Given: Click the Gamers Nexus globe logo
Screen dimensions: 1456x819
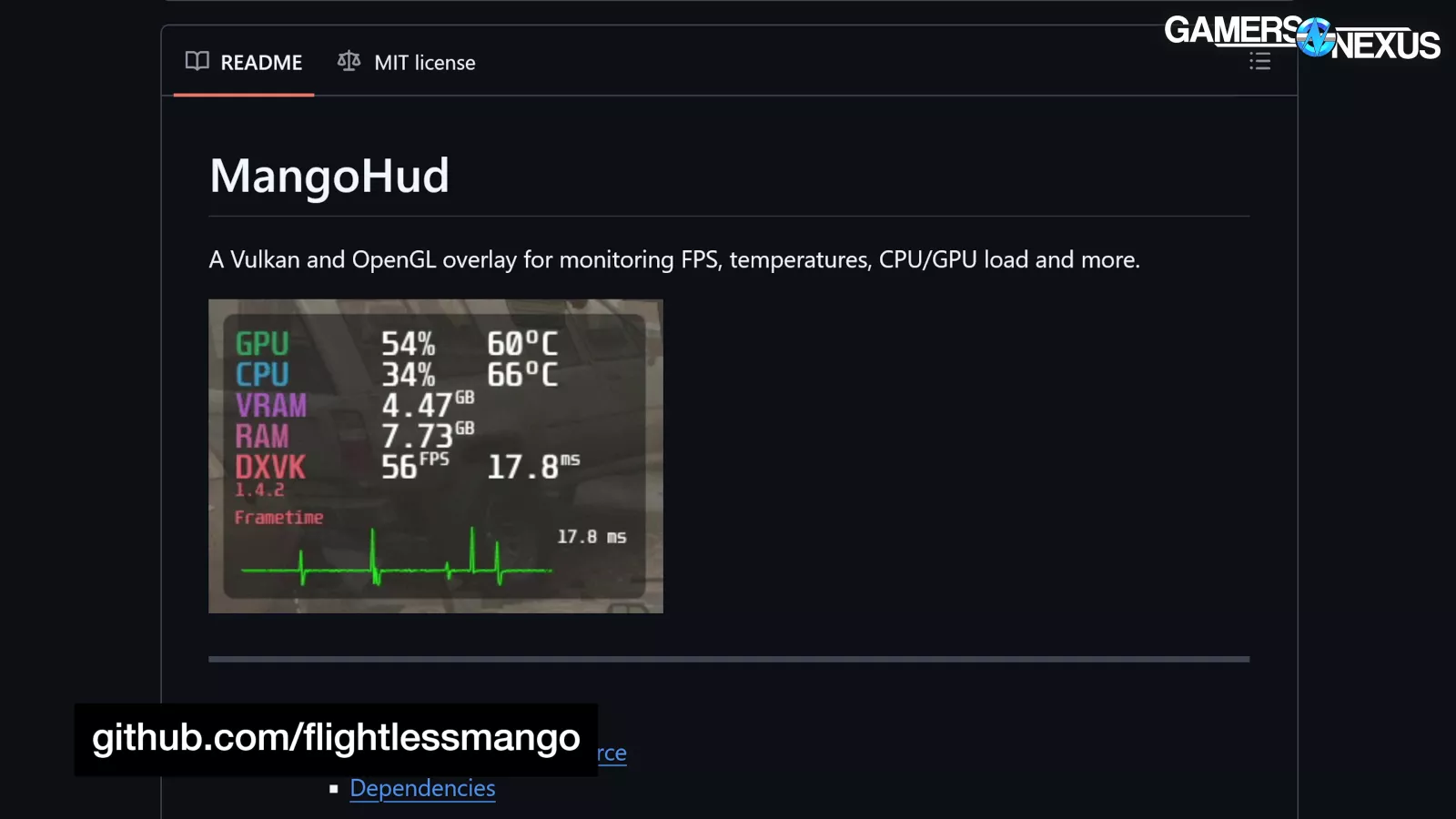Looking at the screenshot, I should point(1316,36).
